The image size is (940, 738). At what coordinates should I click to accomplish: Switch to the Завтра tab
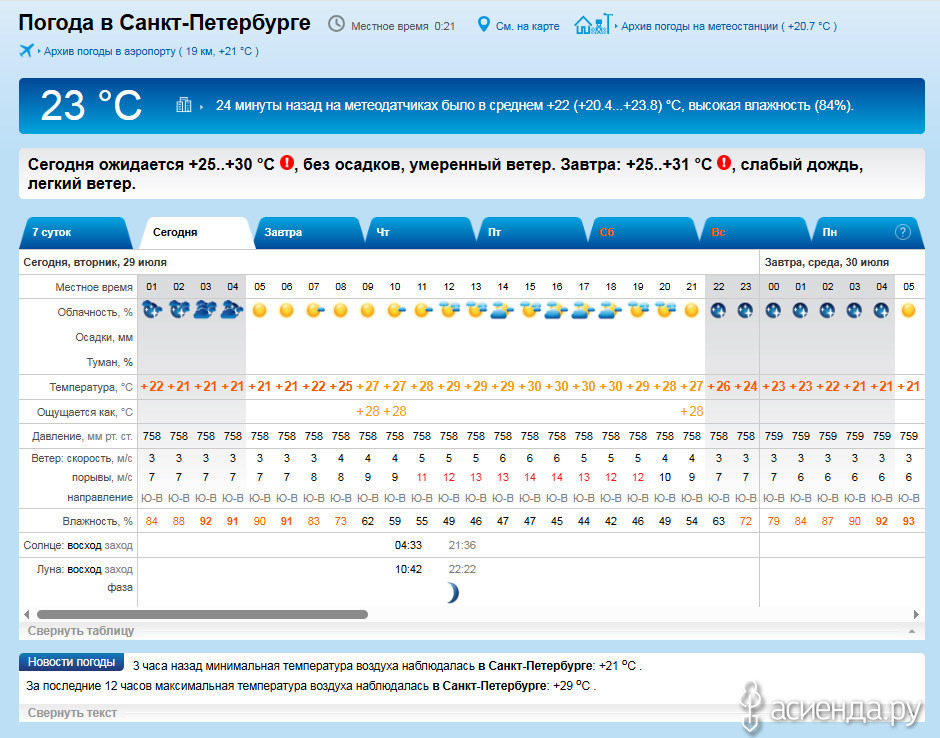coord(307,232)
